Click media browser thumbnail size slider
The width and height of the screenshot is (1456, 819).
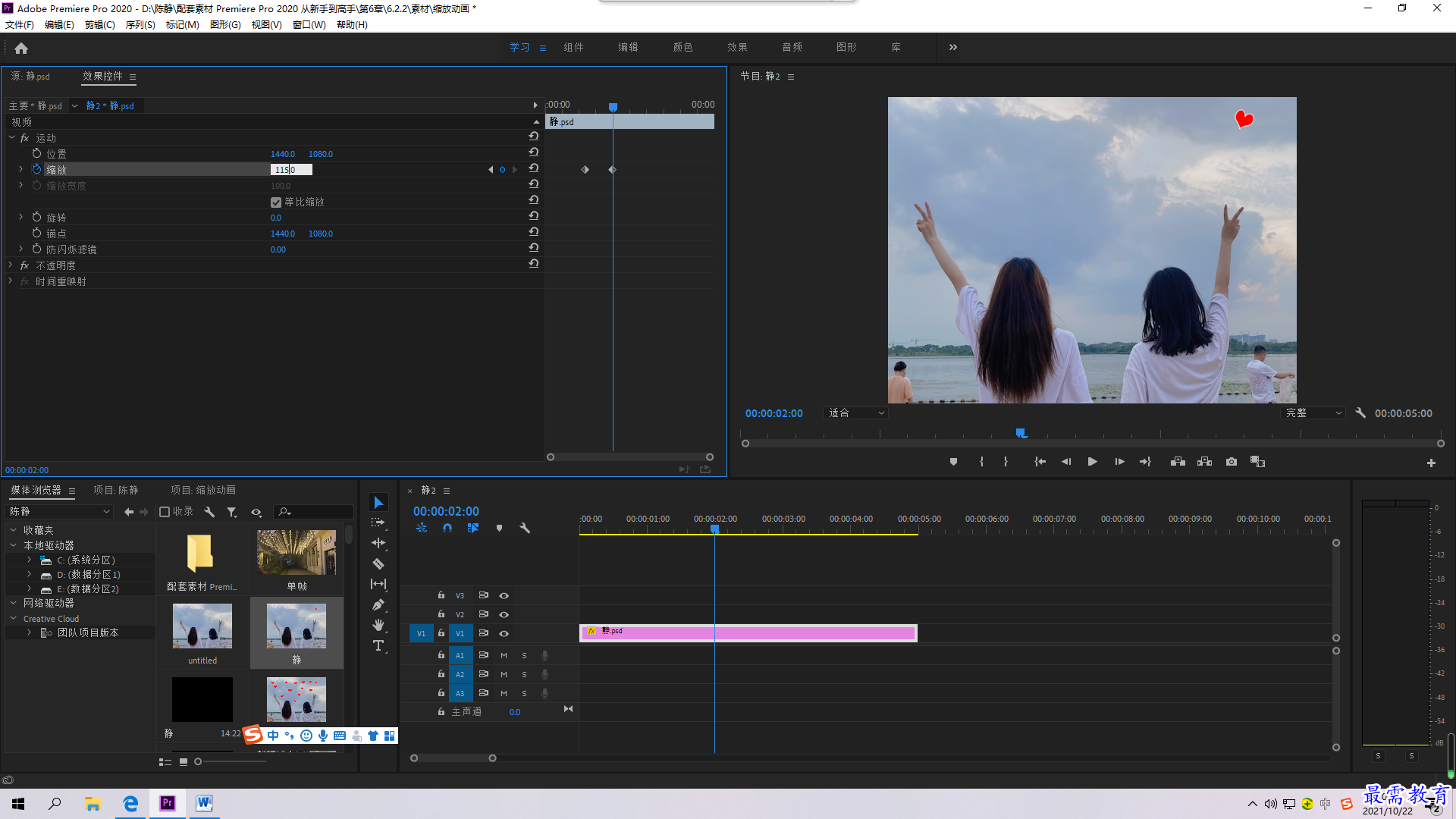(198, 761)
